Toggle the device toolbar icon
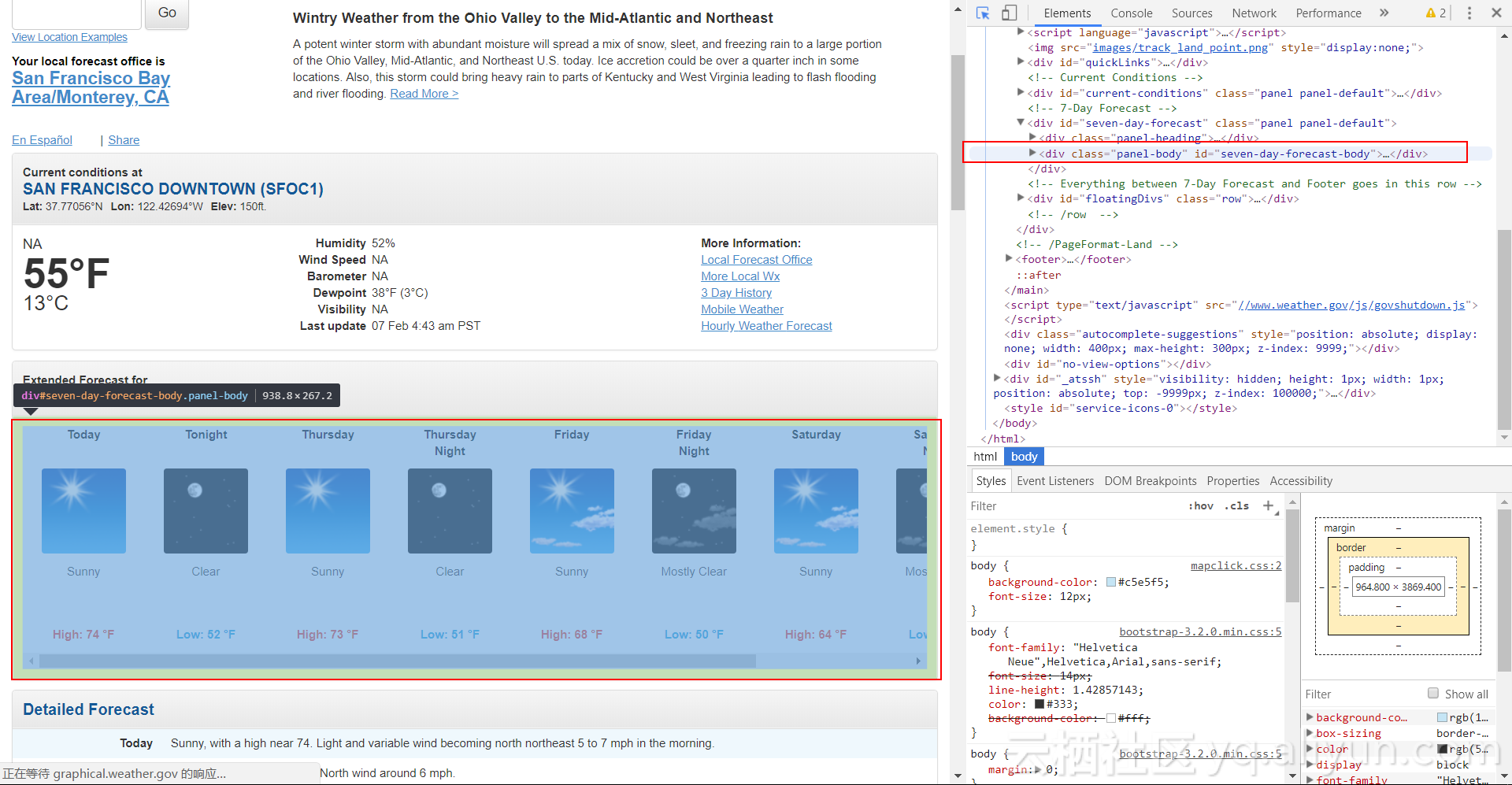The width and height of the screenshot is (1512, 785). [x=1009, y=13]
